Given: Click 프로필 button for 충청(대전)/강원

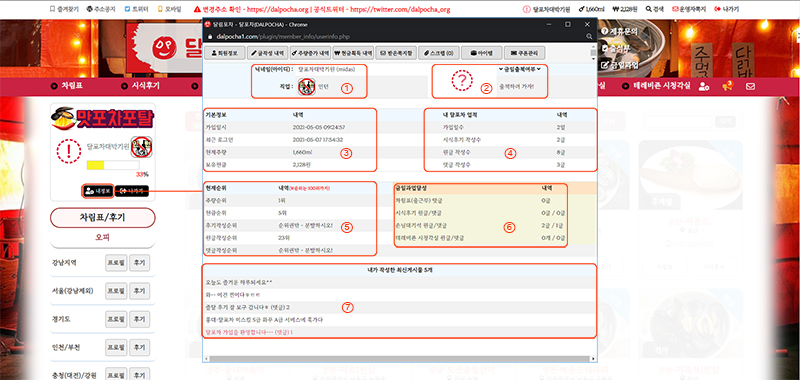Looking at the screenshot, I should coord(116,375).
